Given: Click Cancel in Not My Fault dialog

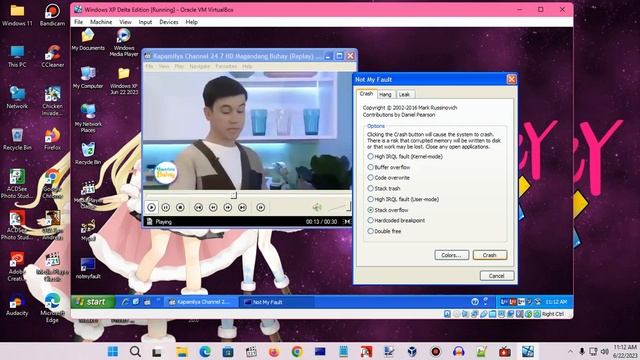Looking at the screenshot, I should tap(497, 276).
